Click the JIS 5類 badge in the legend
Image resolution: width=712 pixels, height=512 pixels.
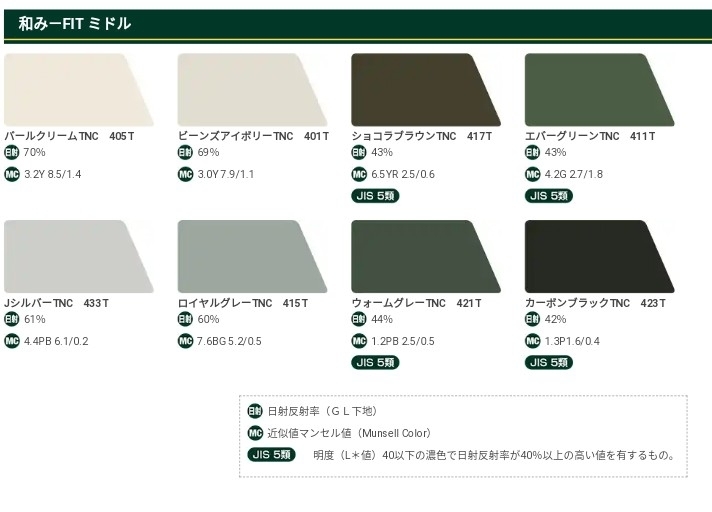tap(270, 455)
